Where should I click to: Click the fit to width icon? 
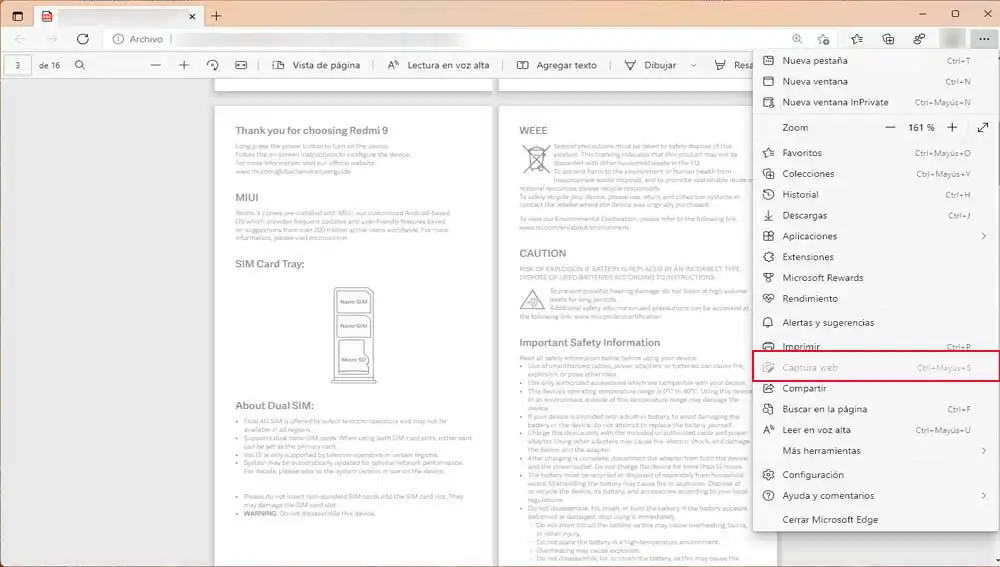click(241, 65)
